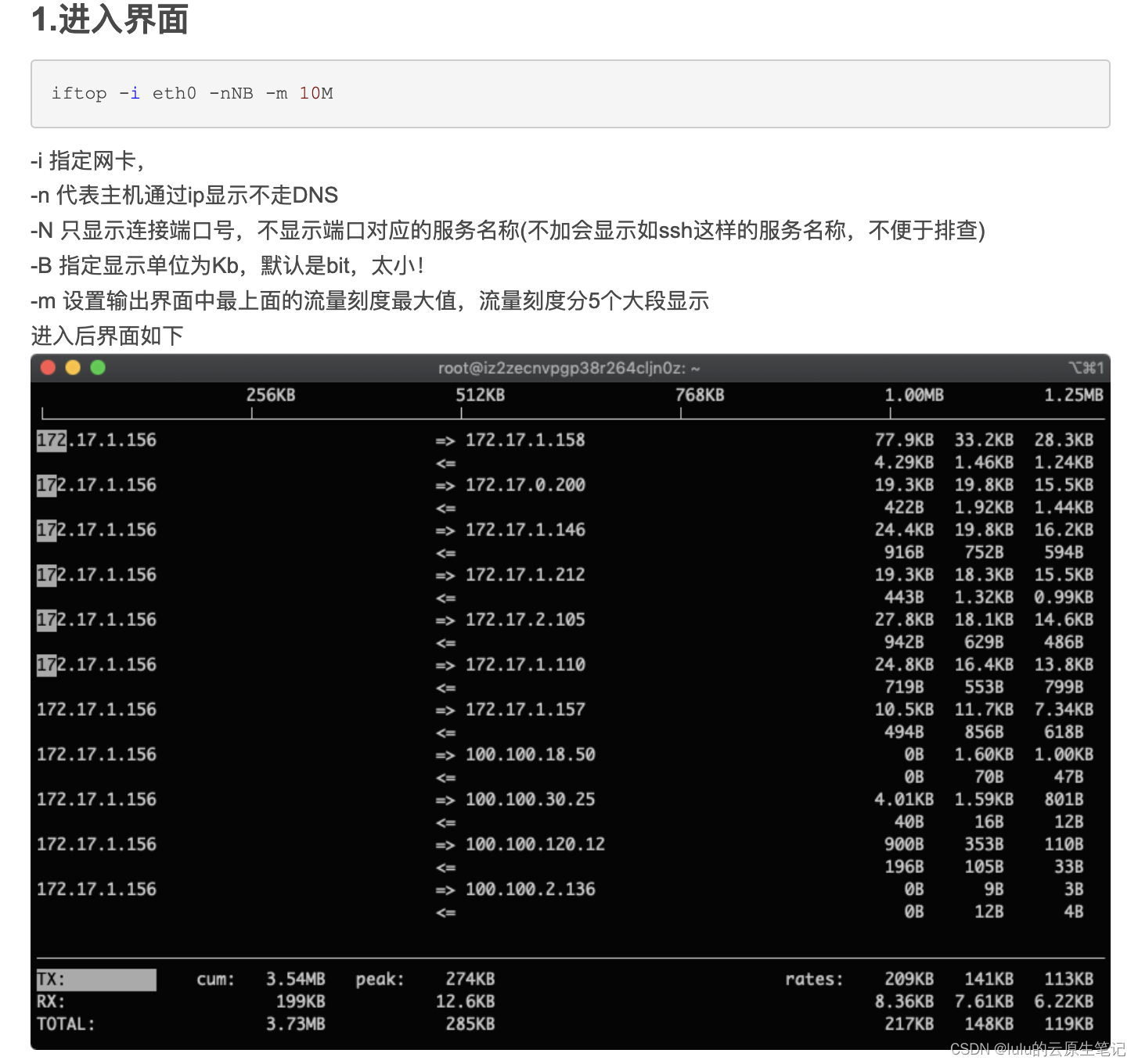Screen dimensions: 1138x1064
Task: Click the terminal title root@iz2zecnvpgp38r264cljn0z
Action: [x=569, y=368]
